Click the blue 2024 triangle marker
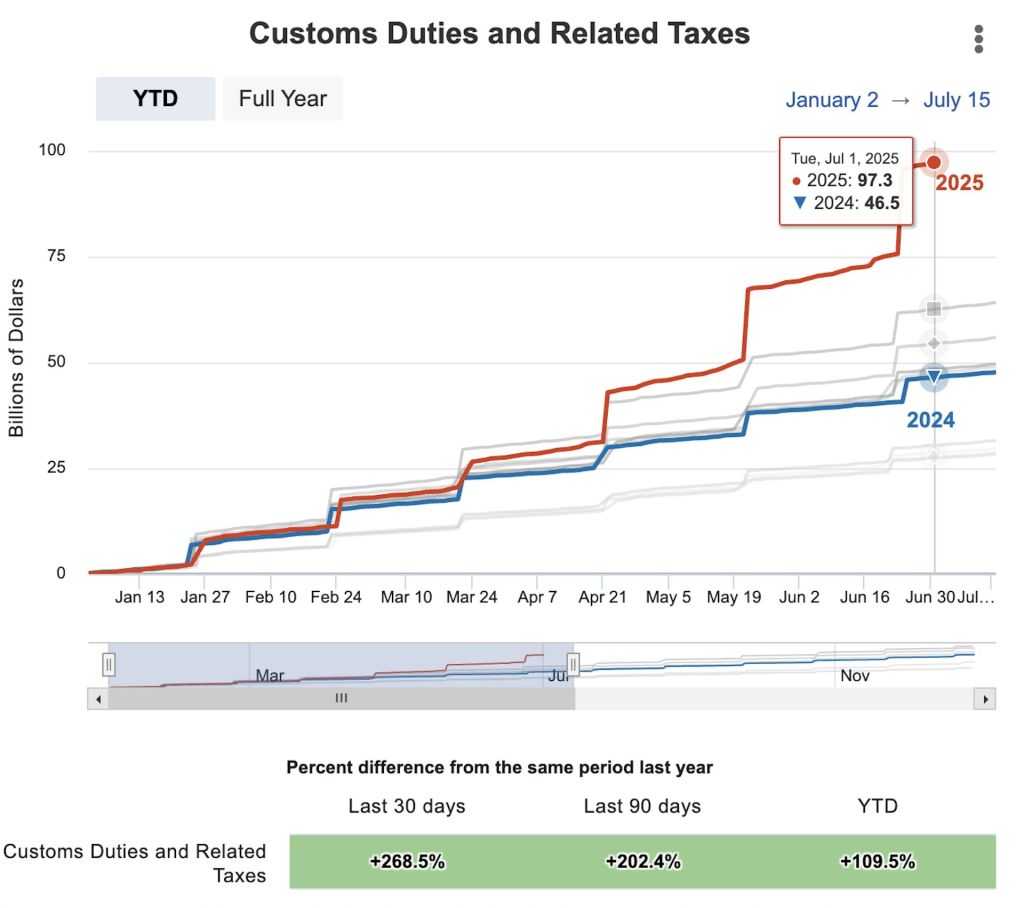Viewport: 1024px width, 908px height. [x=934, y=377]
